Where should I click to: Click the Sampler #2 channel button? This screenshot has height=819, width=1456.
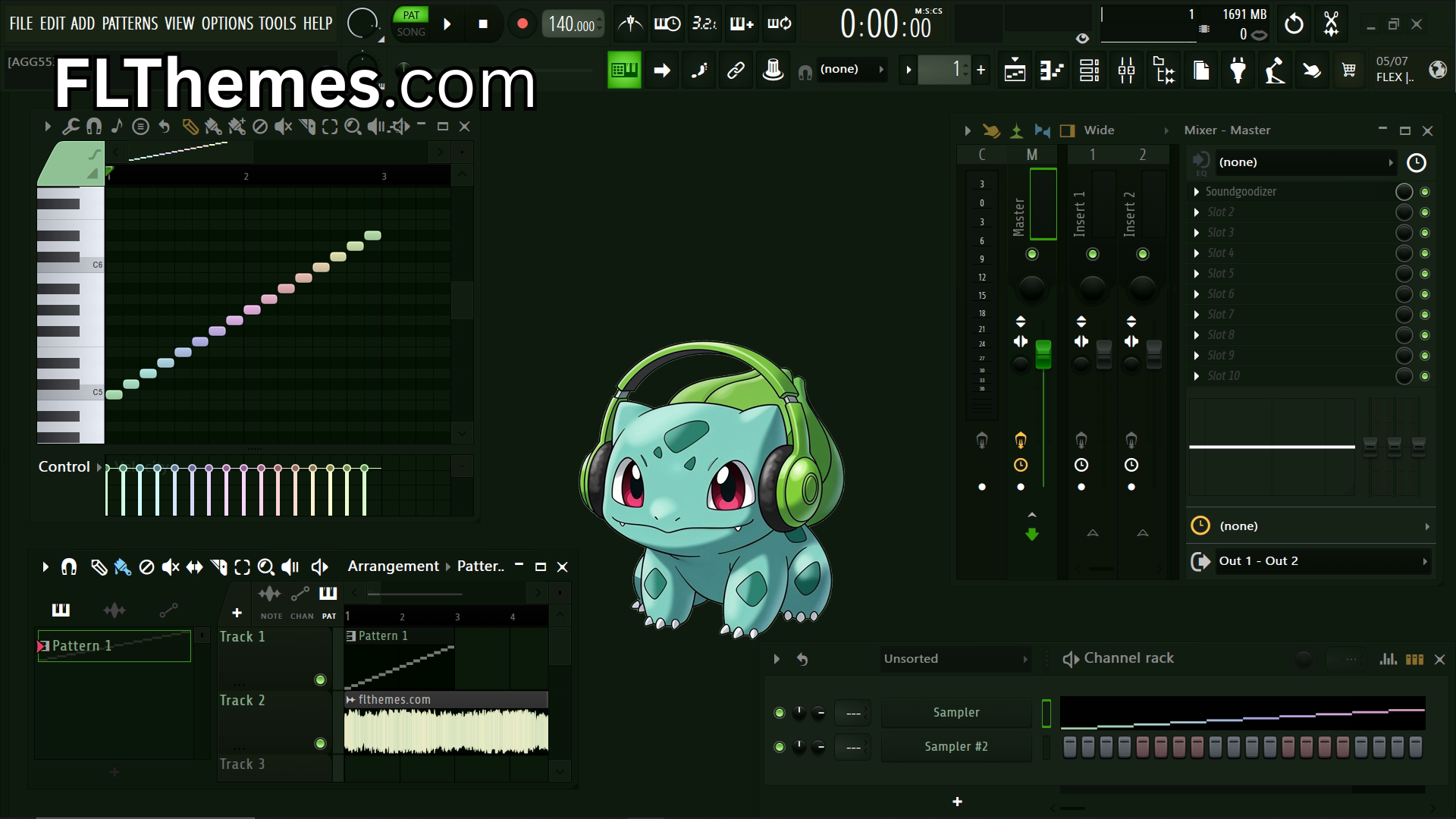[x=956, y=747]
